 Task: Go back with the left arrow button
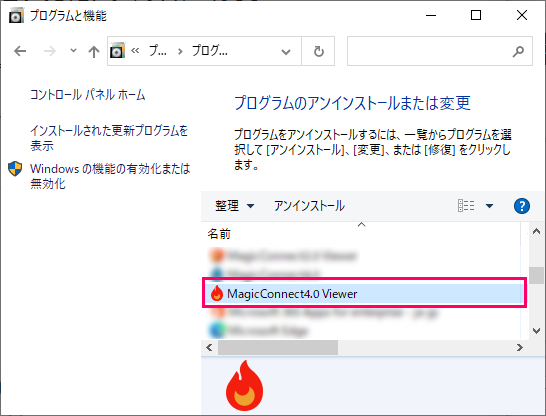click(20, 51)
